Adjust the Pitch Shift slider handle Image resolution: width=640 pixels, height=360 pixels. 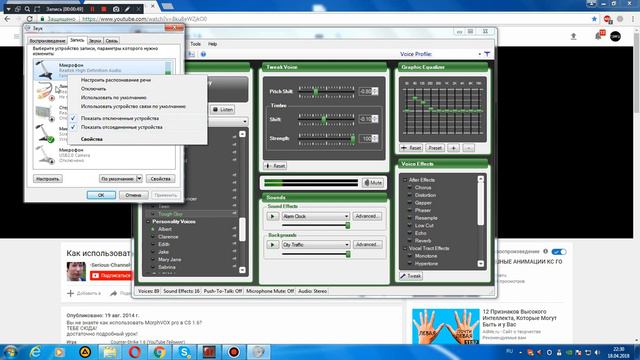316,92
